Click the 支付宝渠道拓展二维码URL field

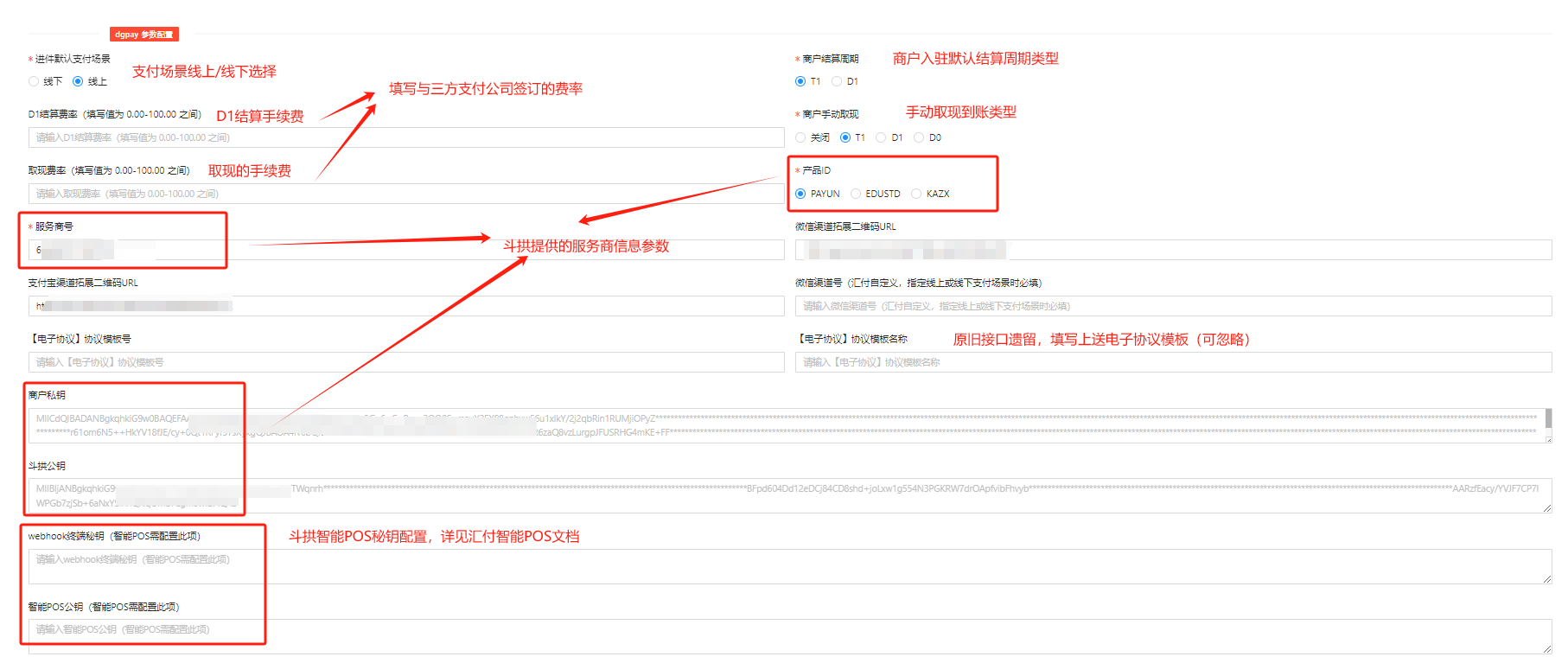point(406,306)
